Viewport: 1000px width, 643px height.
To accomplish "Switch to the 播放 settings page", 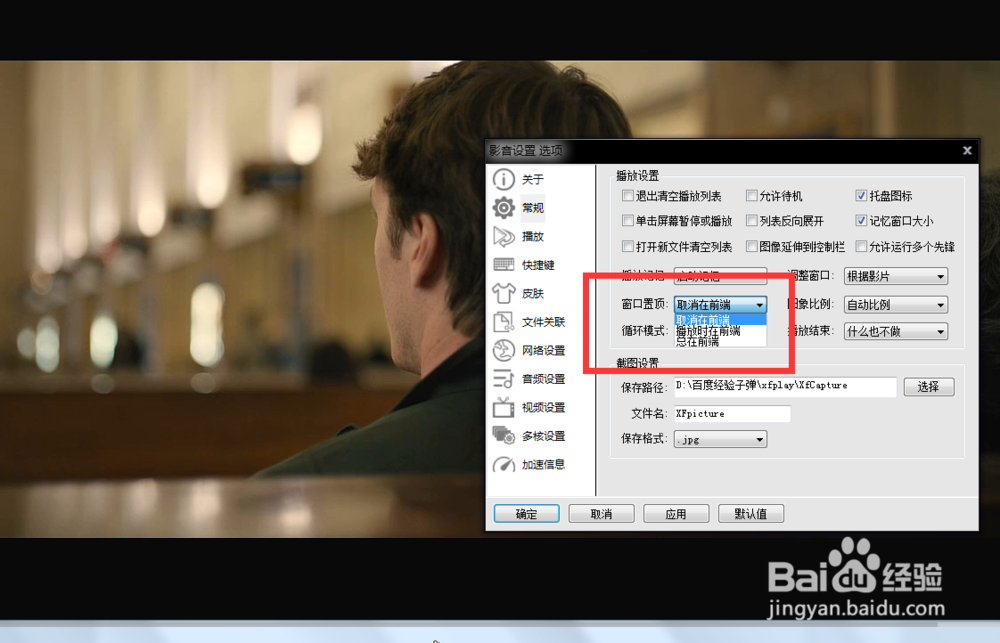I will (533, 236).
